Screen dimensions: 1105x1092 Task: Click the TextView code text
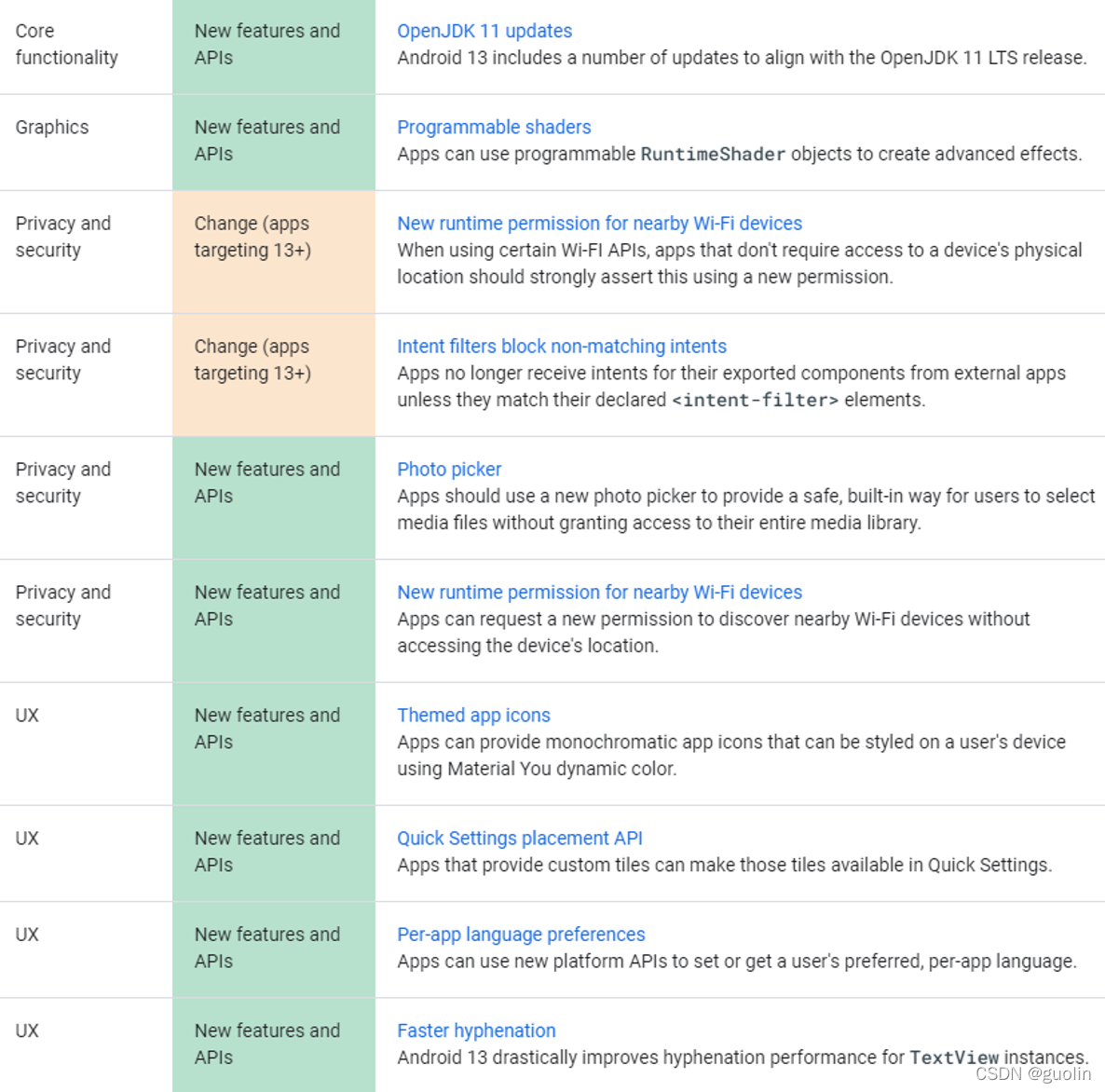tap(954, 1058)
